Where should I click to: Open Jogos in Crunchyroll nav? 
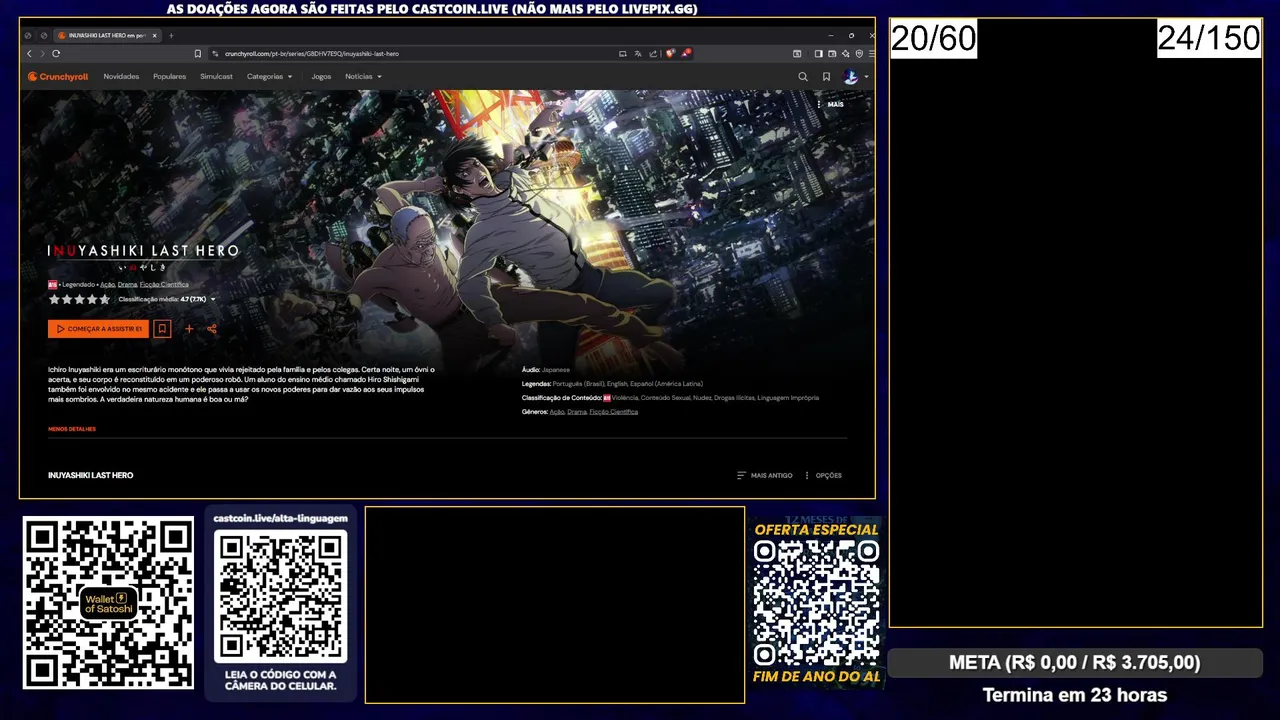pyautogui.click(x=321, y=76)
